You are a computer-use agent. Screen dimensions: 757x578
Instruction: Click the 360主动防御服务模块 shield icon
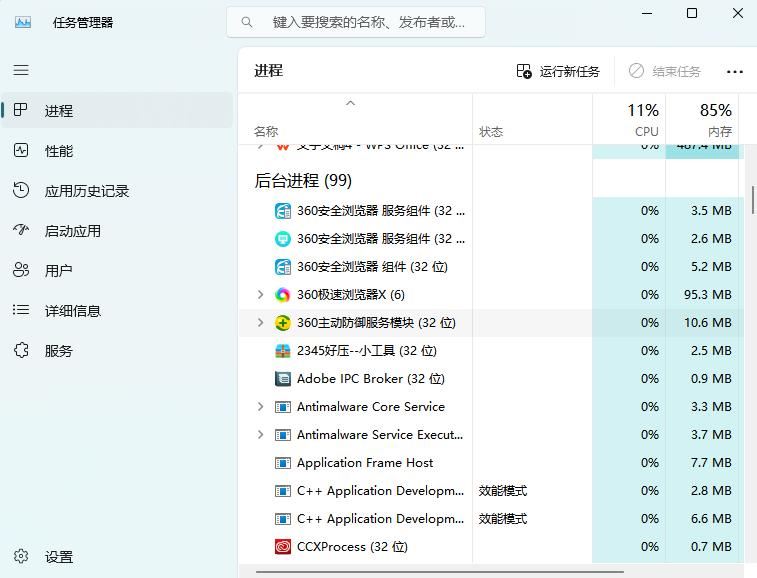[283, 323]
